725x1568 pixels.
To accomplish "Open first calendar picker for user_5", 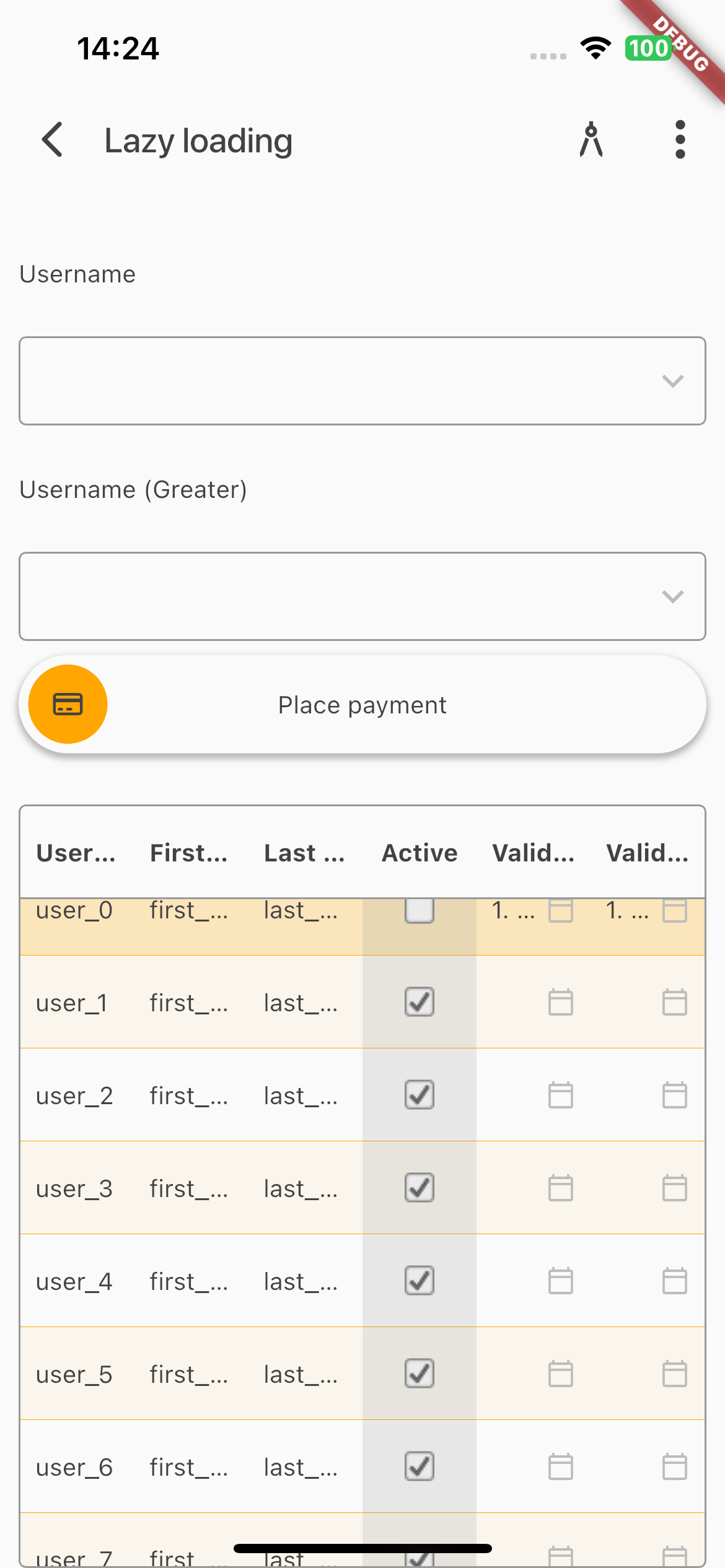I will click(560, 1374).
